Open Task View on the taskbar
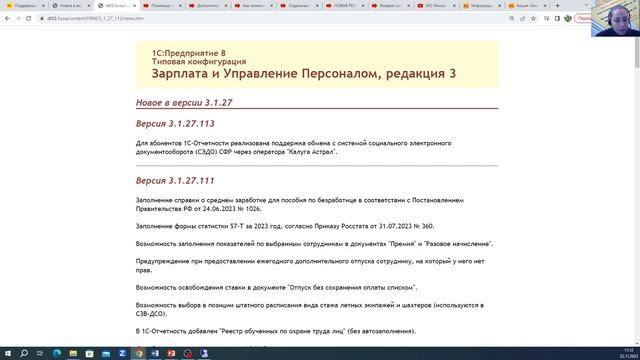This screenshot has width=640, height=360. (x=40, y=353)
